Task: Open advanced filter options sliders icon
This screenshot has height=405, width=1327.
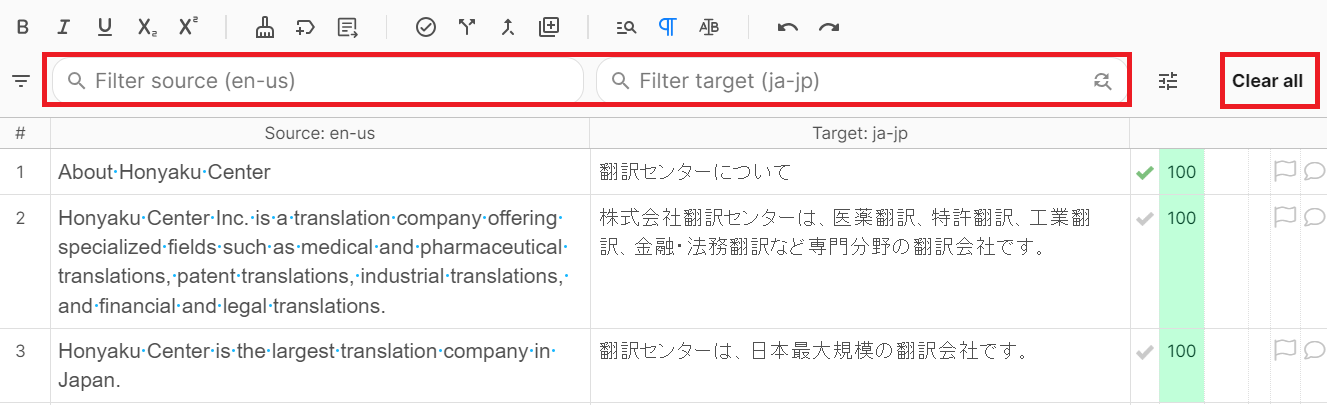Action: 1169,81
